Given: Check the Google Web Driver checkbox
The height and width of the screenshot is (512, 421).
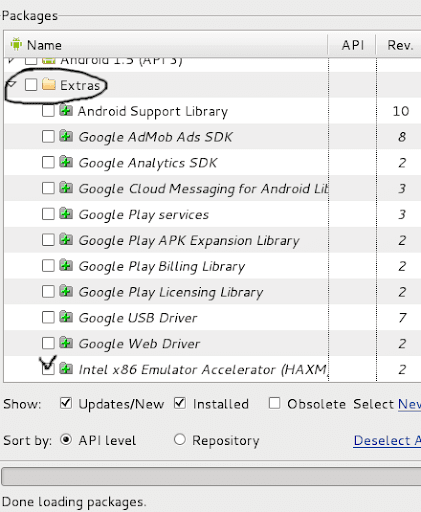Looking at the screenshot, I should 48,343.
